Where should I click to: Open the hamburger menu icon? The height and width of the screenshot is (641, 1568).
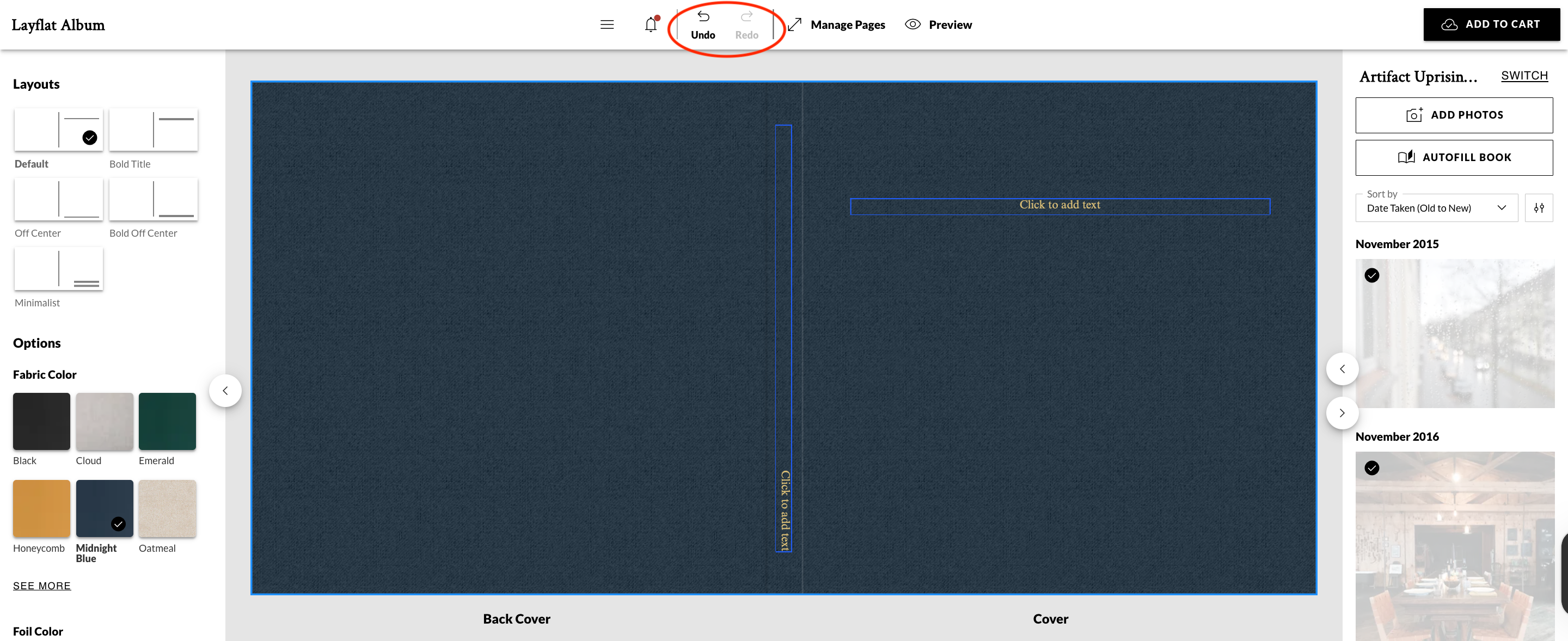coord(607,25)
